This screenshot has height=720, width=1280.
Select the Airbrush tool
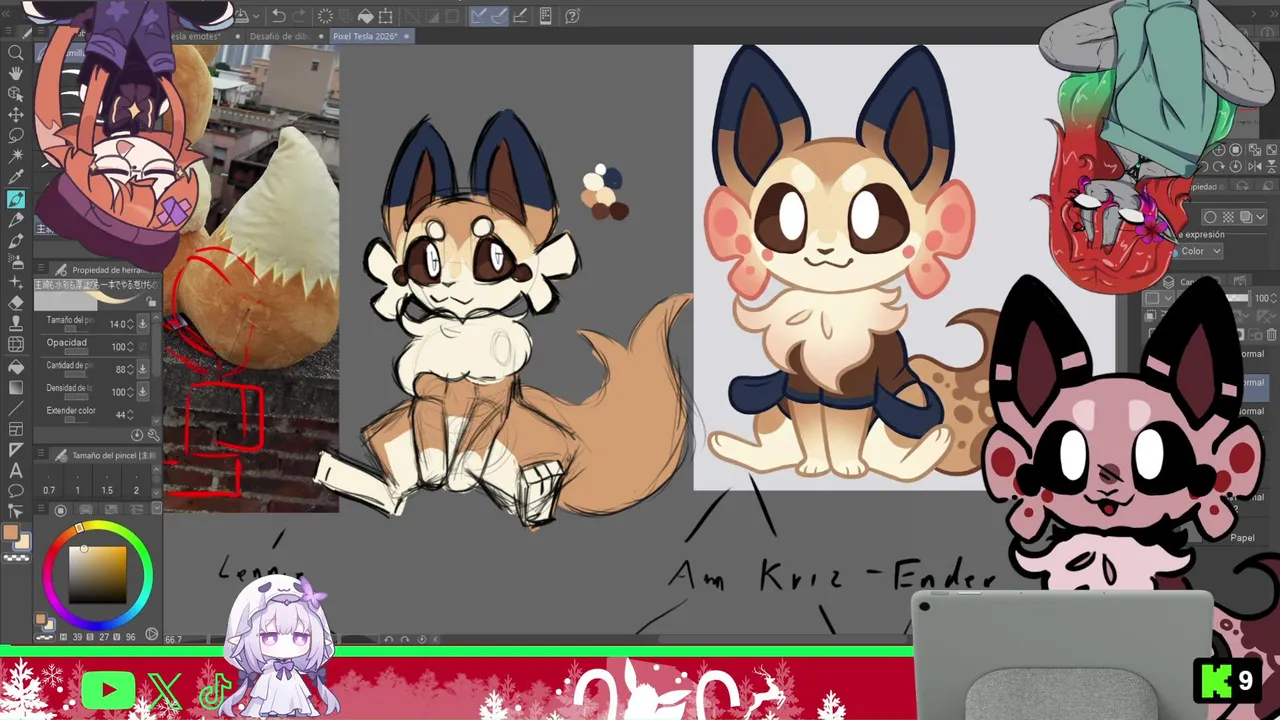(x=16, y=261)
